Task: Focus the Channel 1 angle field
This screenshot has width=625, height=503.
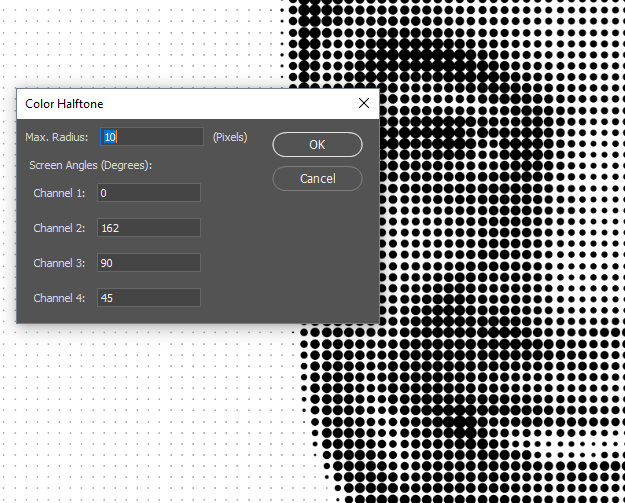Action: [x=149, y=193]
